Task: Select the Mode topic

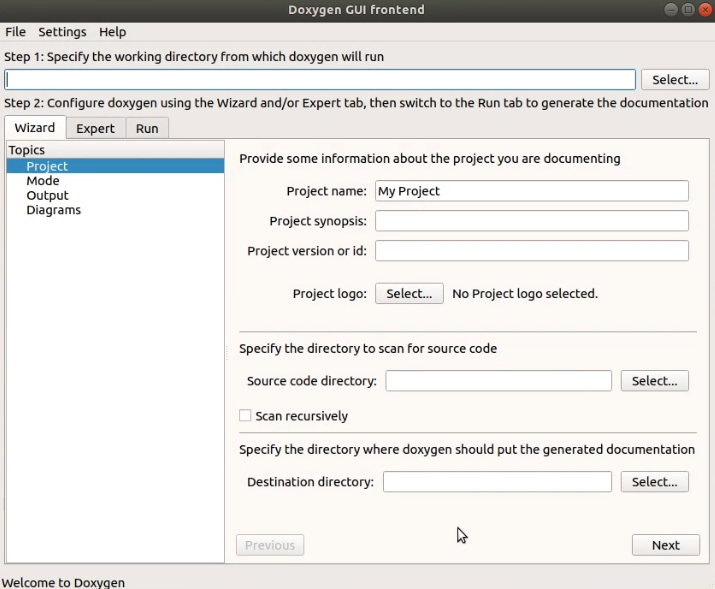Action: 43,181
